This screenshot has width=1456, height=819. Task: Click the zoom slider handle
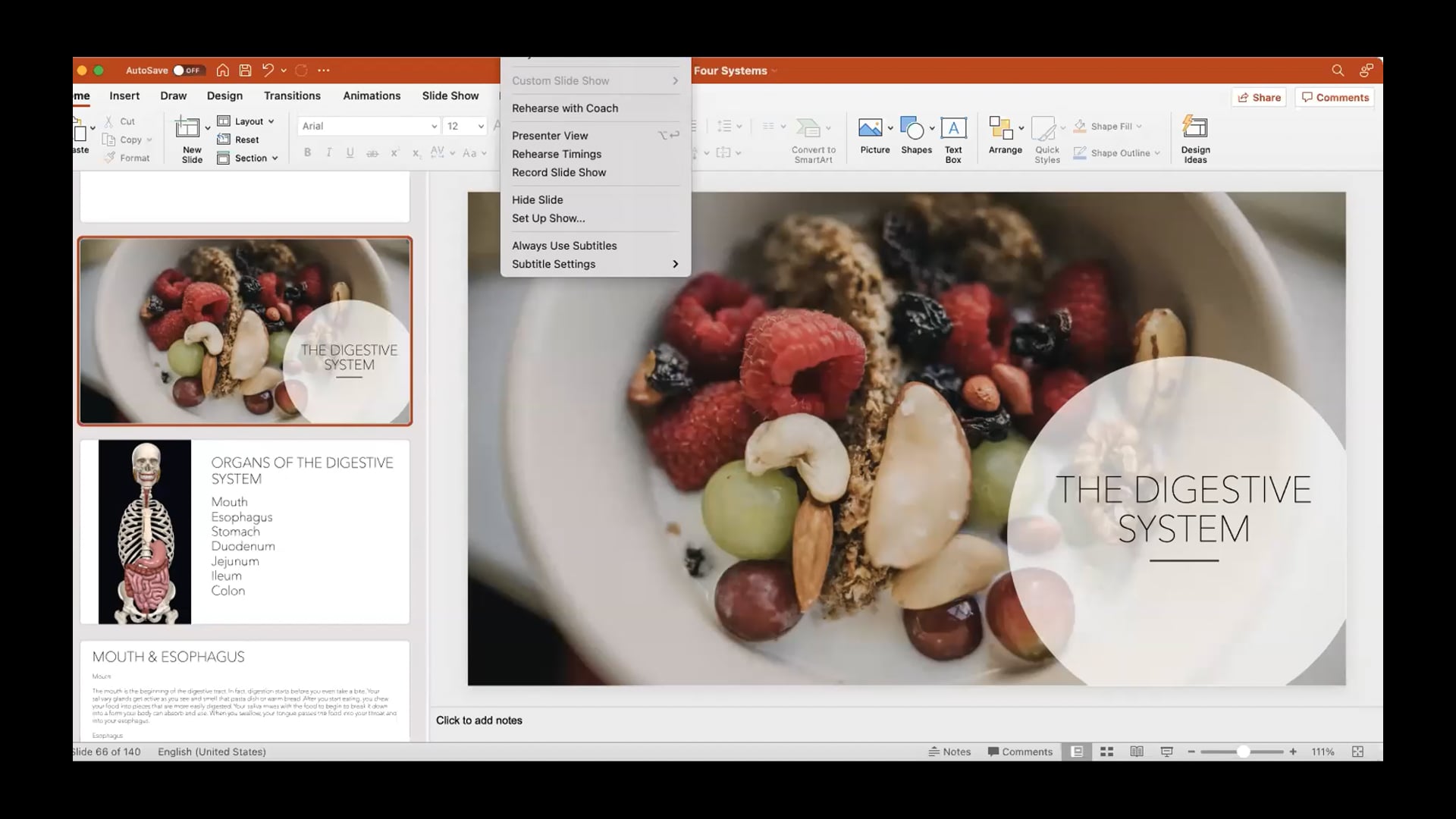pos(1243,752)
